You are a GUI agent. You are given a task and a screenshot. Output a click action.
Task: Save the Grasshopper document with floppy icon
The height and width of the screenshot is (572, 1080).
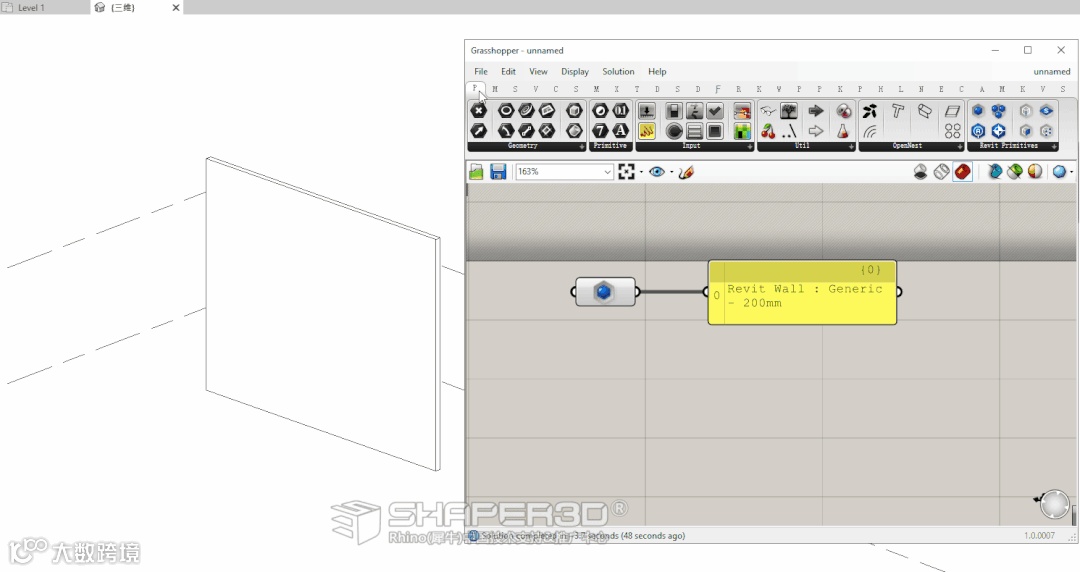[498, 172]
